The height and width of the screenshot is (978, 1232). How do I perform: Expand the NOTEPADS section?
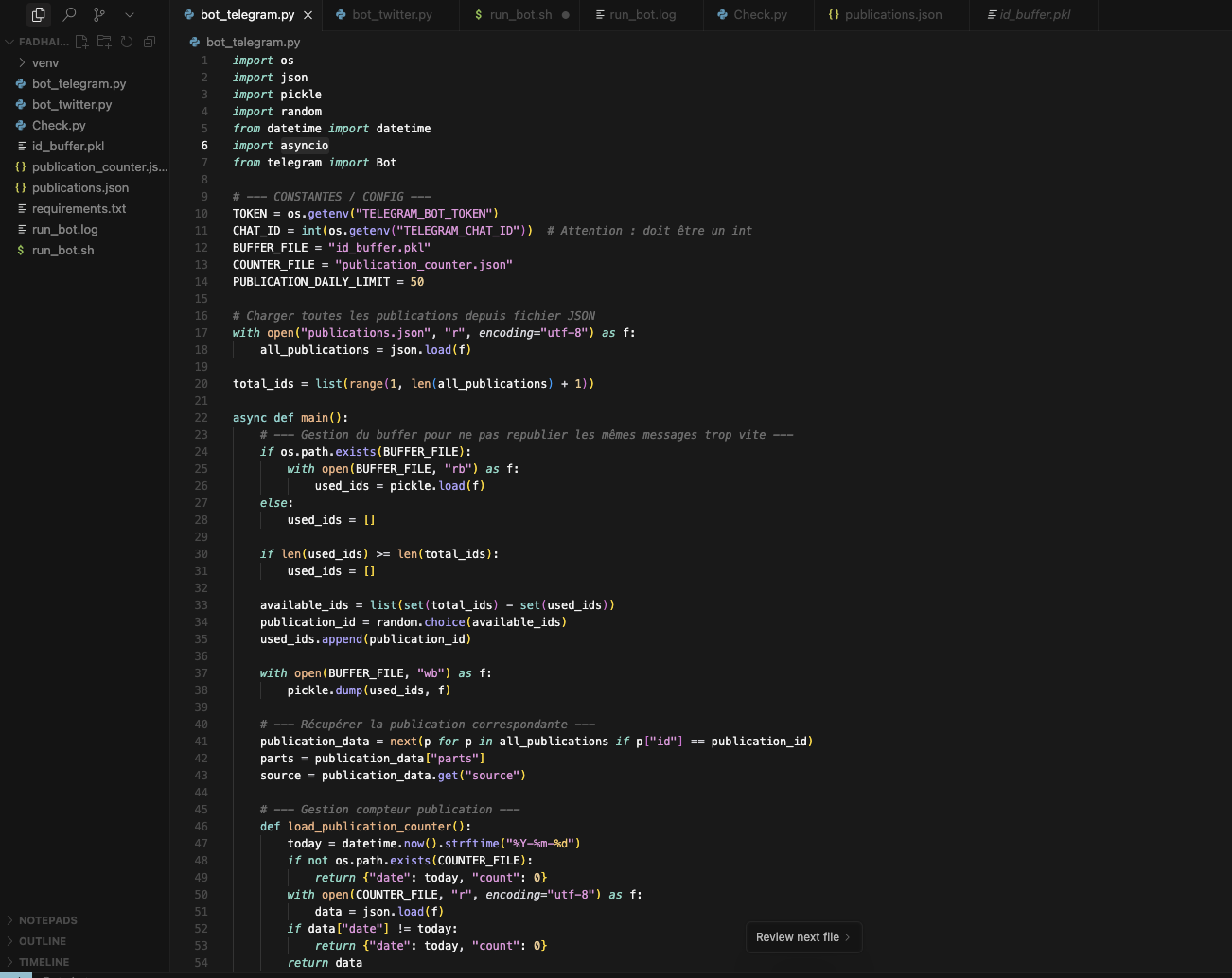click(47, 920)
